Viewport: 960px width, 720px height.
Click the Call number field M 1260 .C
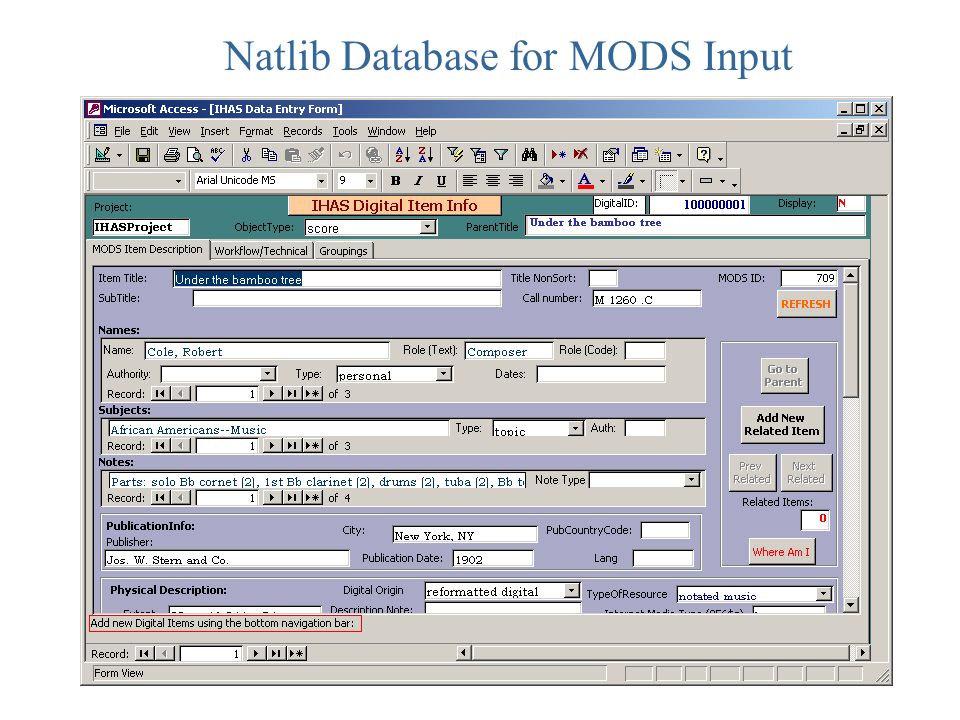pyautogui.click(x=647, y=299)
